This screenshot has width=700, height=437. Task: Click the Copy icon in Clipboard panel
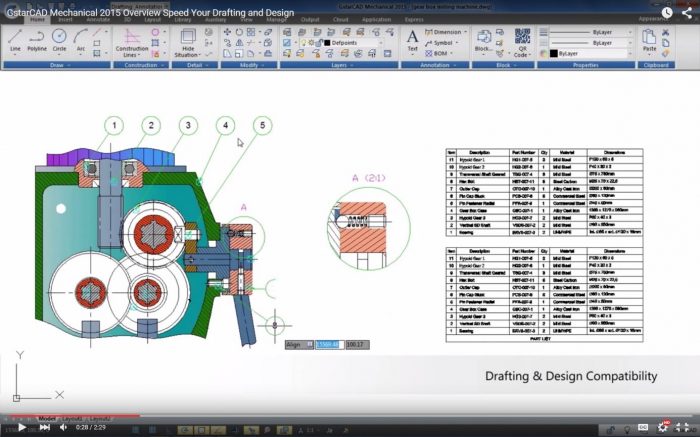point(666,43)
